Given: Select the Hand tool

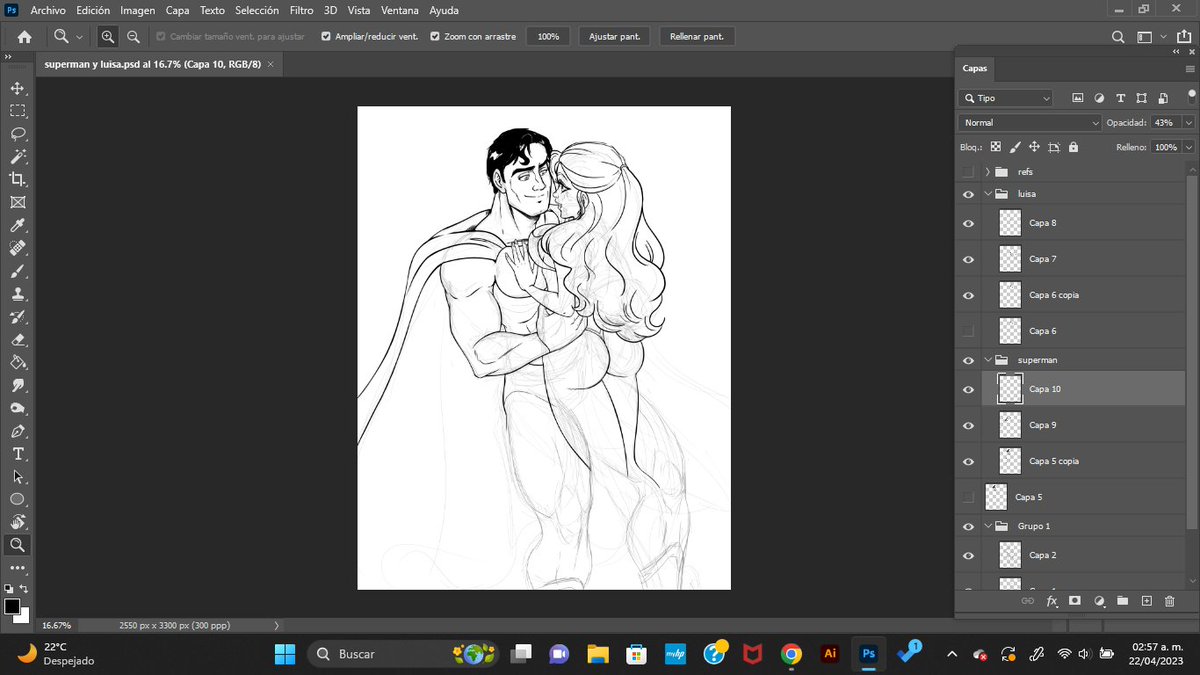Looking at the screenshot, I should [x=17, y=522].
